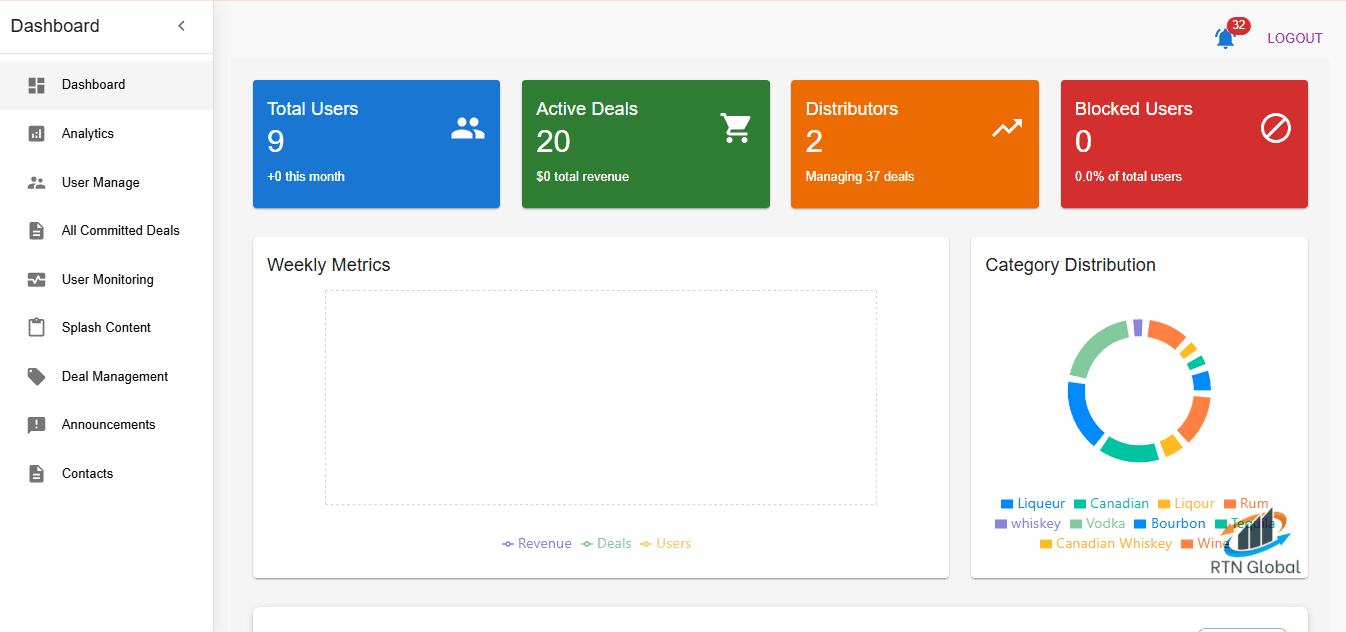Toggle the Liqour legend entry

(1186, 504)
